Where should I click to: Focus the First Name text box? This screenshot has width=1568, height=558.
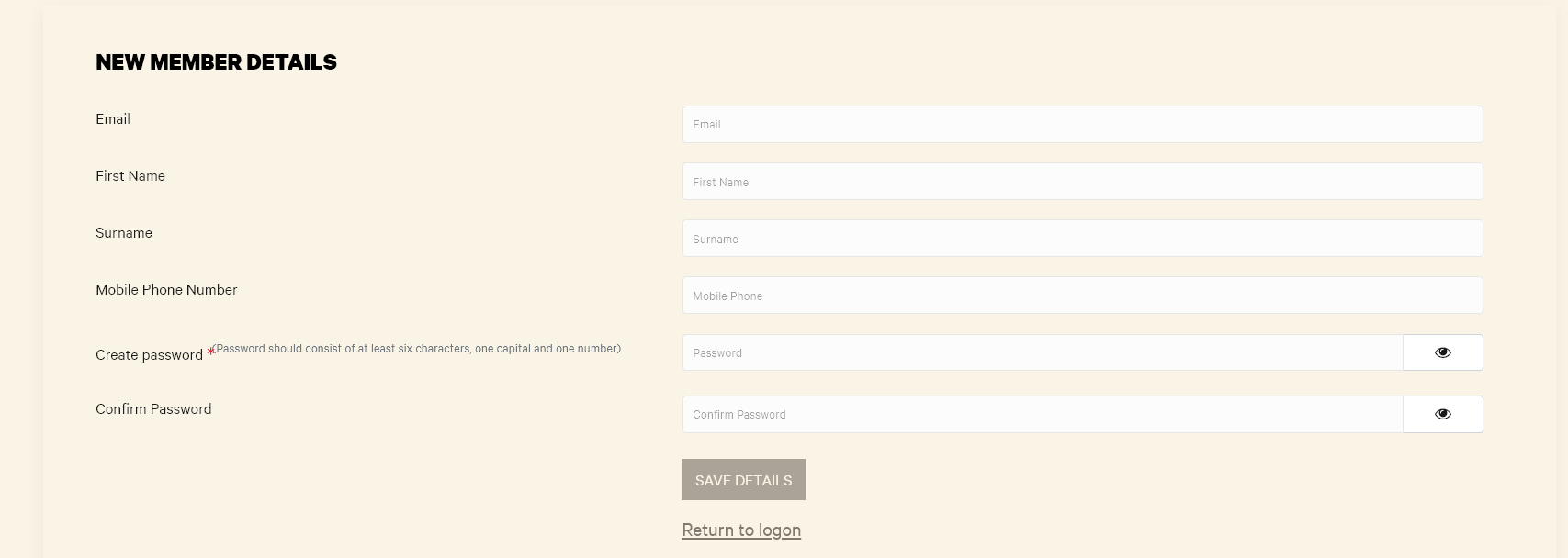pyautogui.click(x=1081, y=182)
